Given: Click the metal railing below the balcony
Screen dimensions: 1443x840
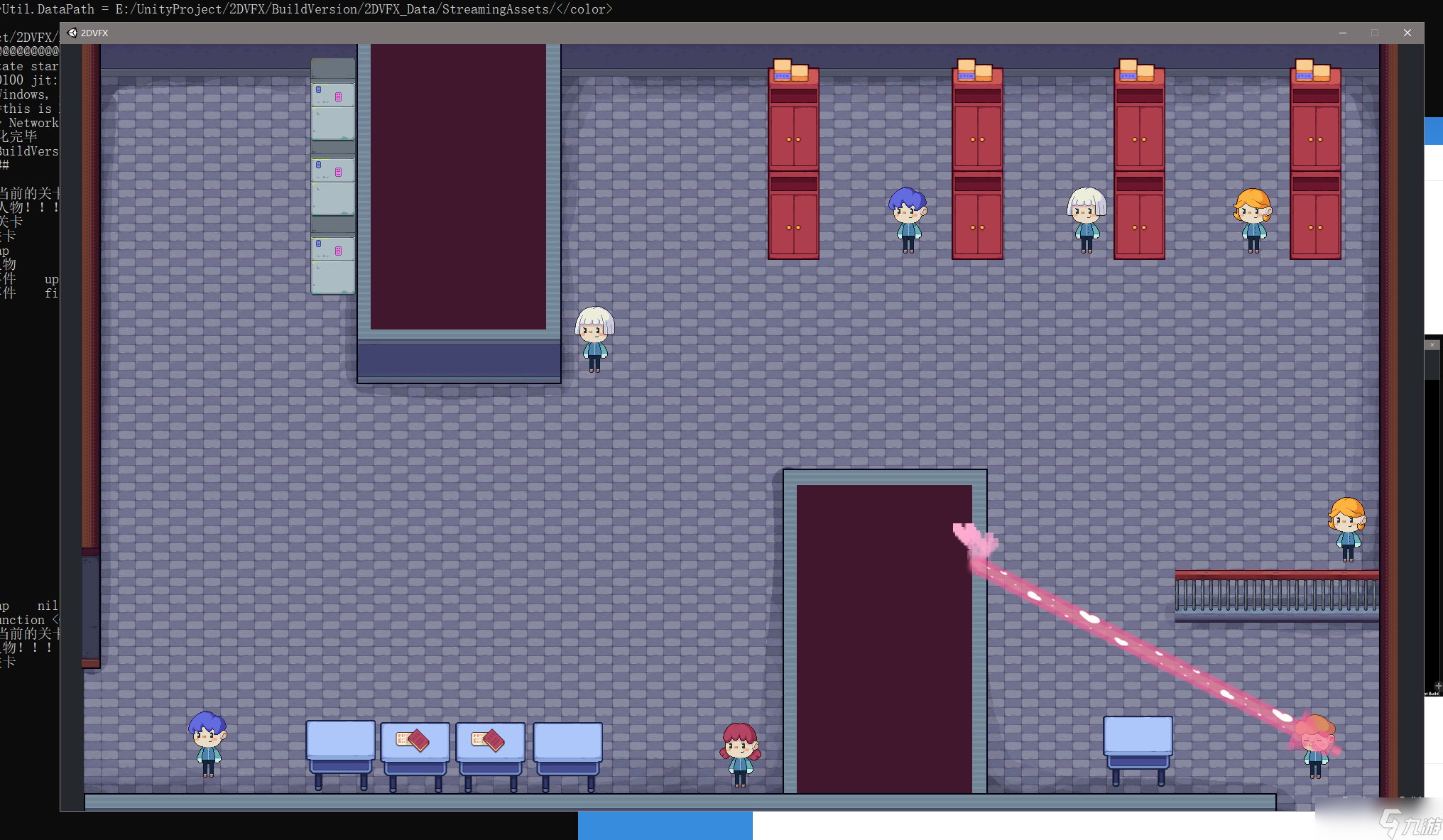Looking at the screenshot, I should [1277, 596].
